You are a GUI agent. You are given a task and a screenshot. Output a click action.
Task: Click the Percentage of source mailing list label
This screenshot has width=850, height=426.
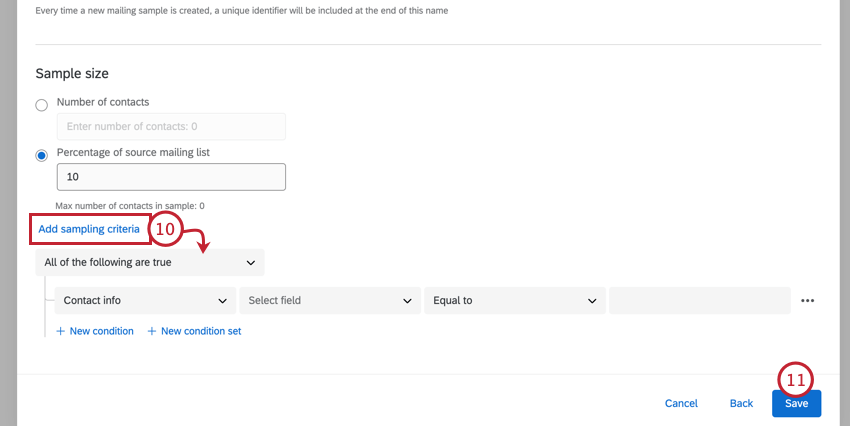tap(133, 152)
